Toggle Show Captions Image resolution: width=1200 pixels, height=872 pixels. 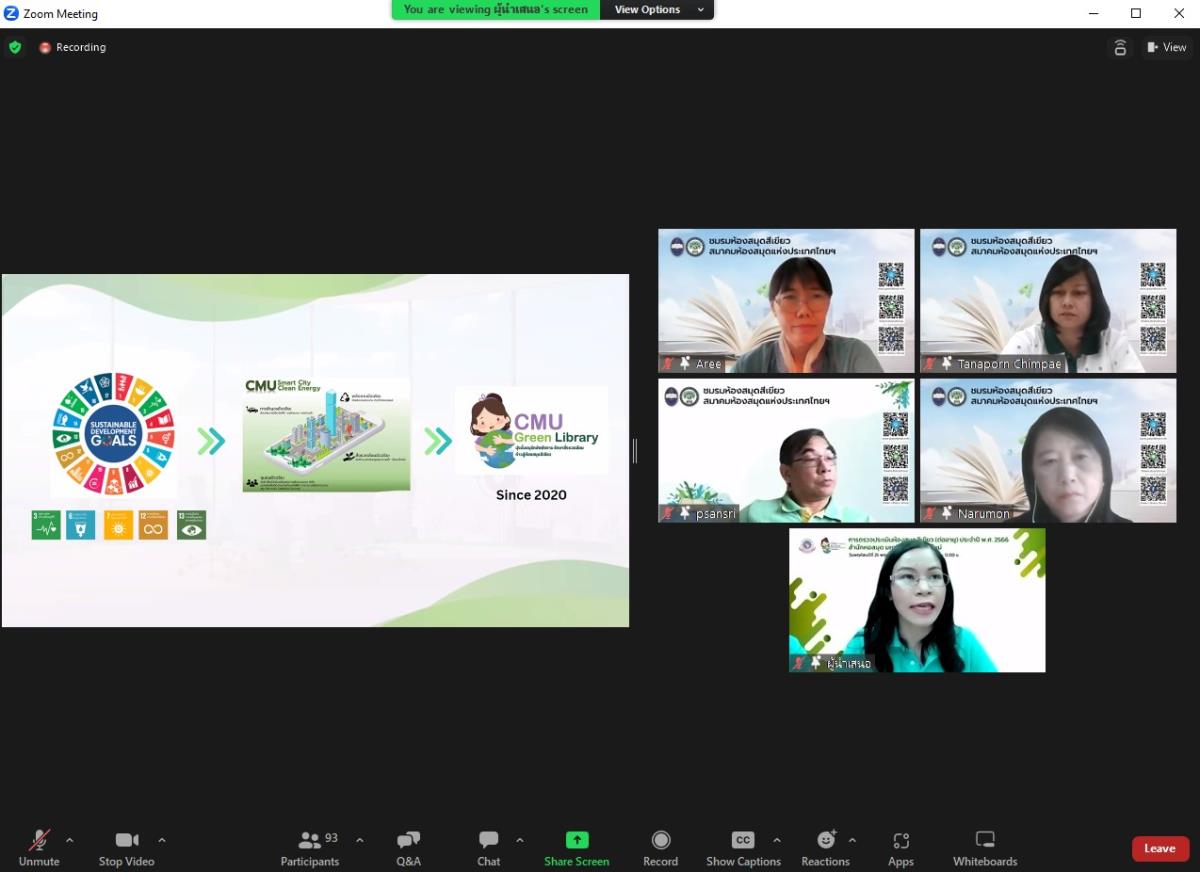coord(743,848)
